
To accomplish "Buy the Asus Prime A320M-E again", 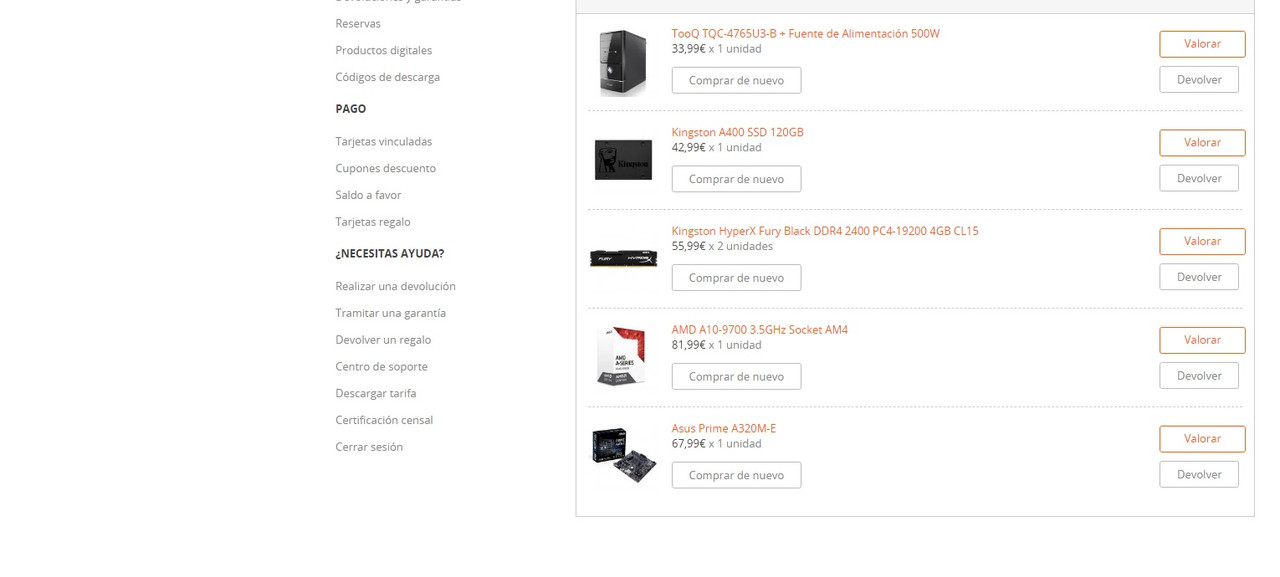I will [x=736, y=475].
